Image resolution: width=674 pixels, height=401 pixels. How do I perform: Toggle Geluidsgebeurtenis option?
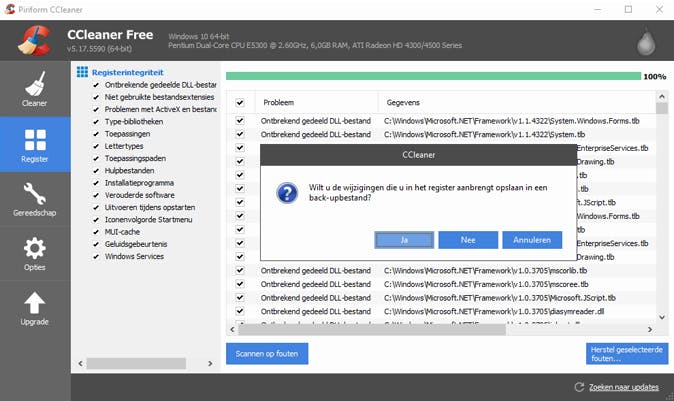[96, 244]
